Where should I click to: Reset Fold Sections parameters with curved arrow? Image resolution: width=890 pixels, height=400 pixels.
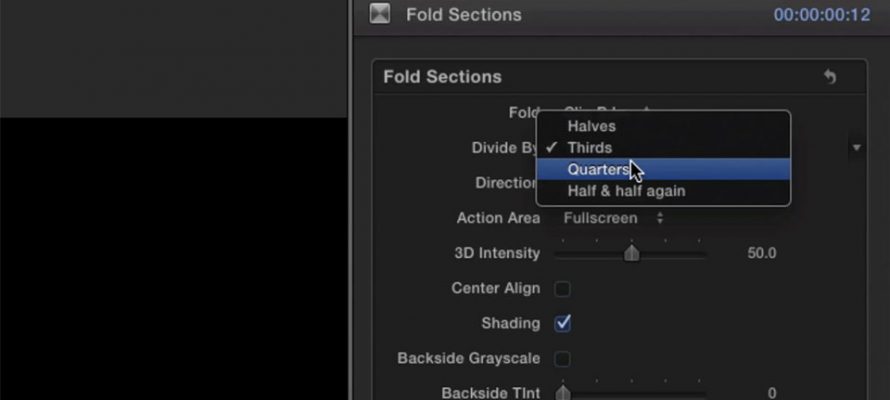pos(830,77)
